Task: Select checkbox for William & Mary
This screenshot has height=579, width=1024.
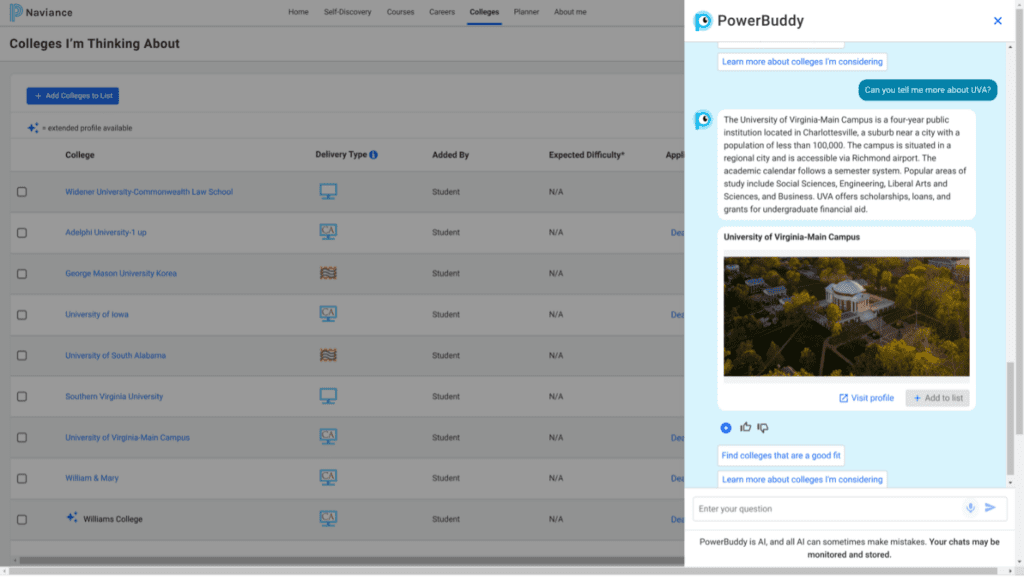Action: click(x=22, y=479)
